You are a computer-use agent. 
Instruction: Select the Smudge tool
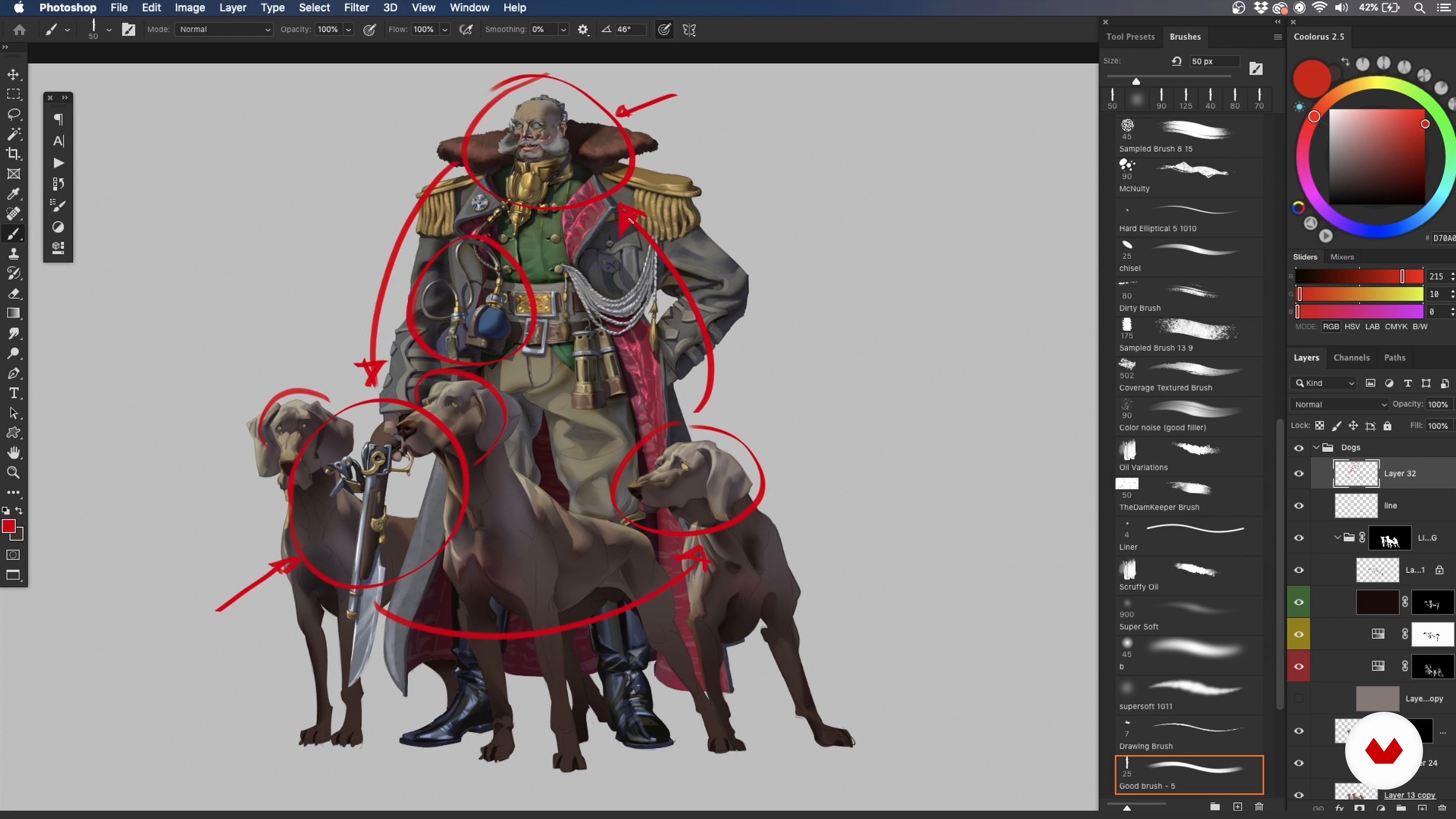(x=14, y=333)
